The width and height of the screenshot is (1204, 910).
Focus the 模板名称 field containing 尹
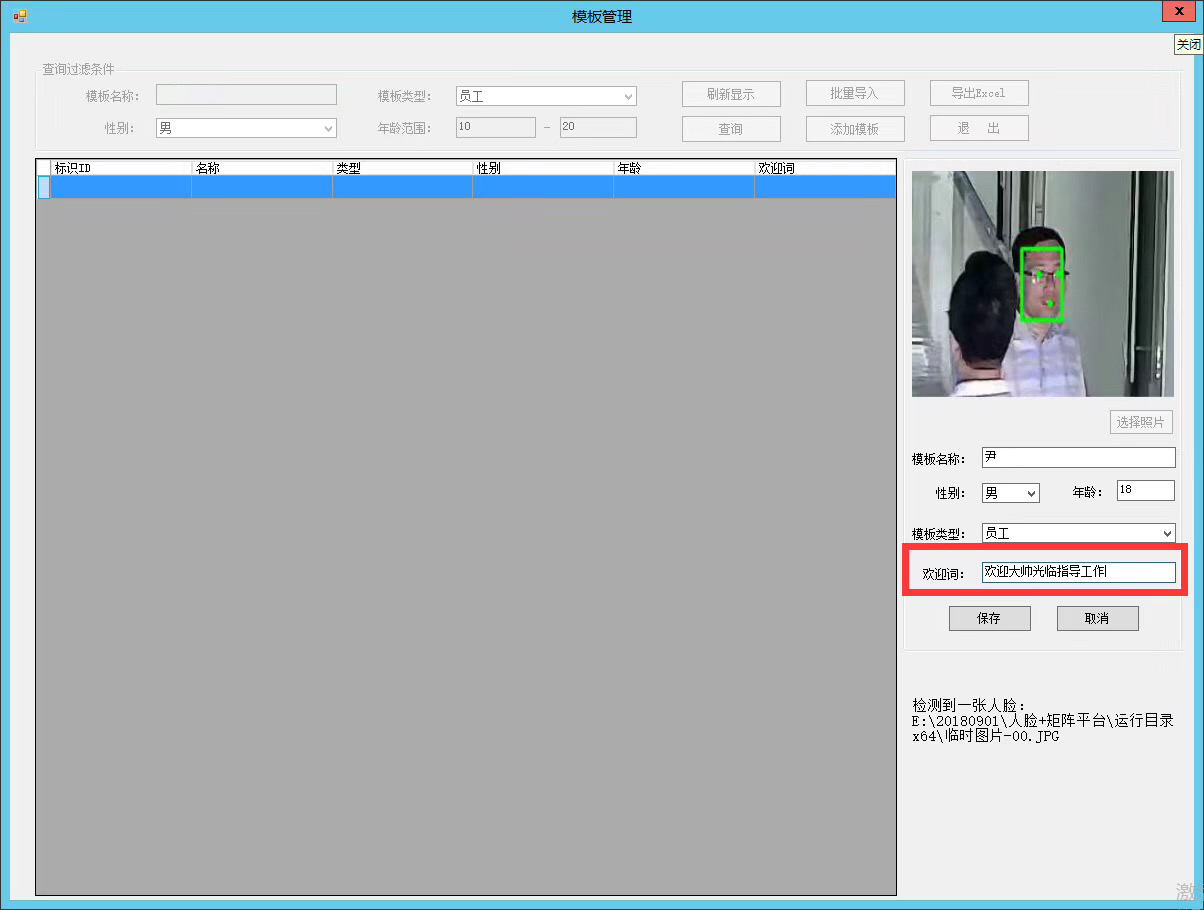(1078, 457)
